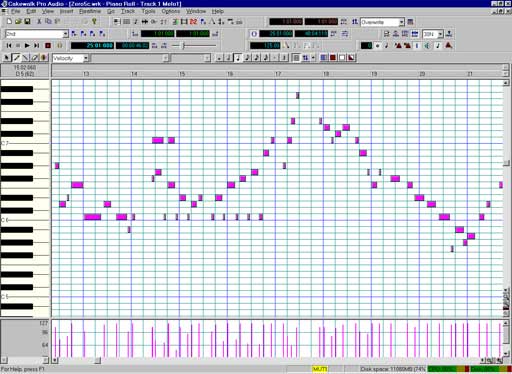
Task: Start playback with Play button
Action: pos(27,45)
